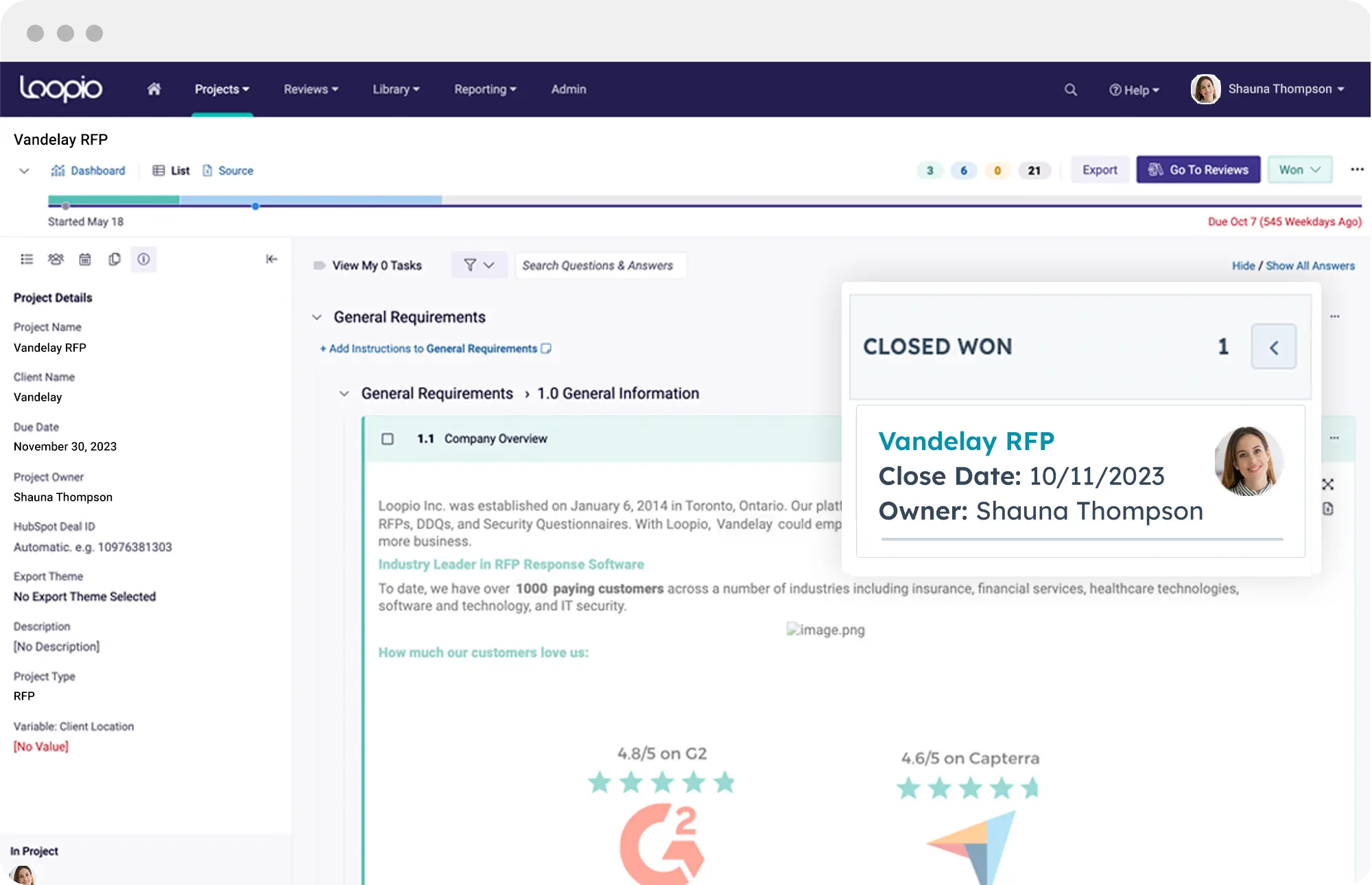Click the documents copy icon in sidebar

115,259
